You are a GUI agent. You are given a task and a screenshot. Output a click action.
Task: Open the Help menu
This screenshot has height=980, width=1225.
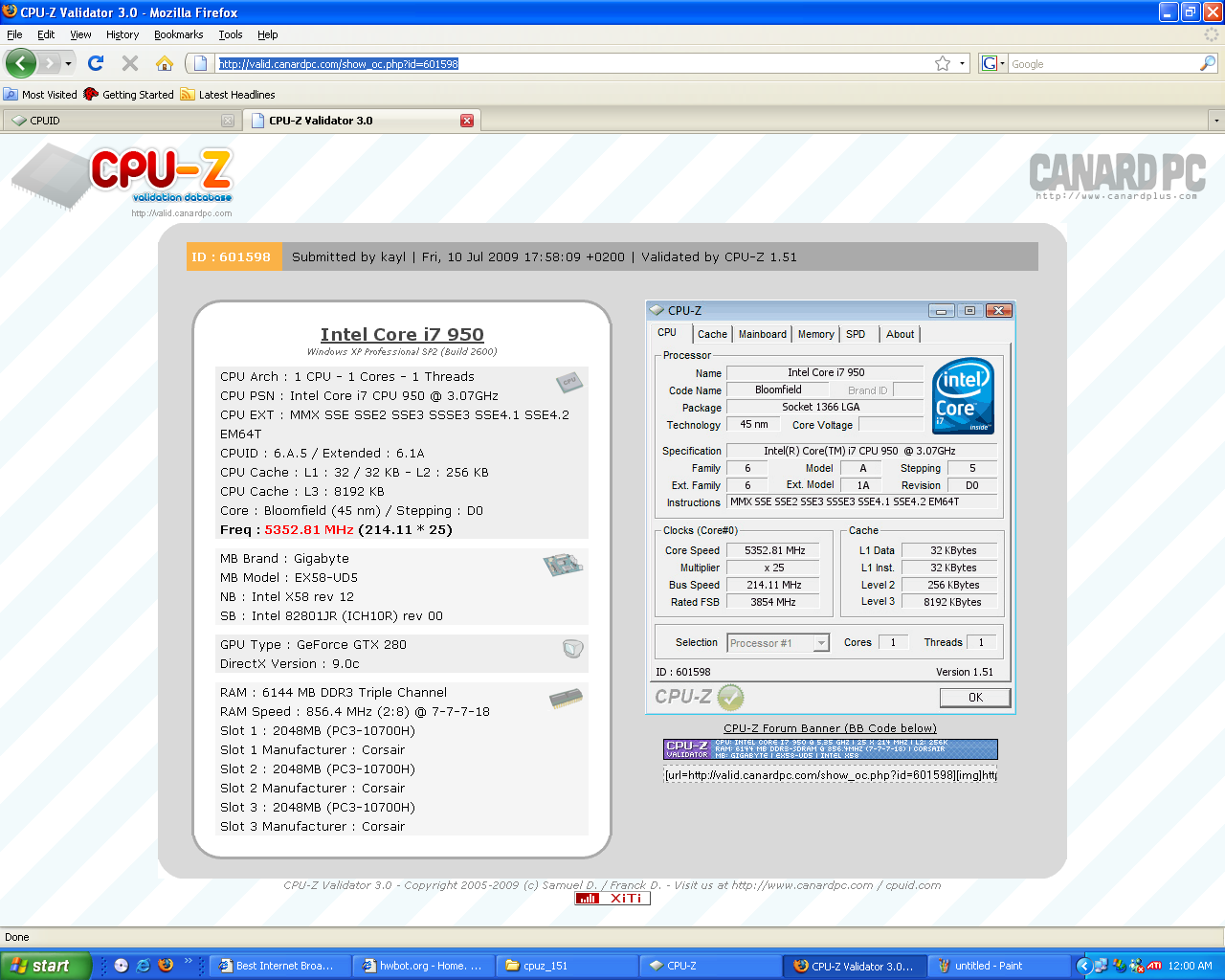coord(268,34)
